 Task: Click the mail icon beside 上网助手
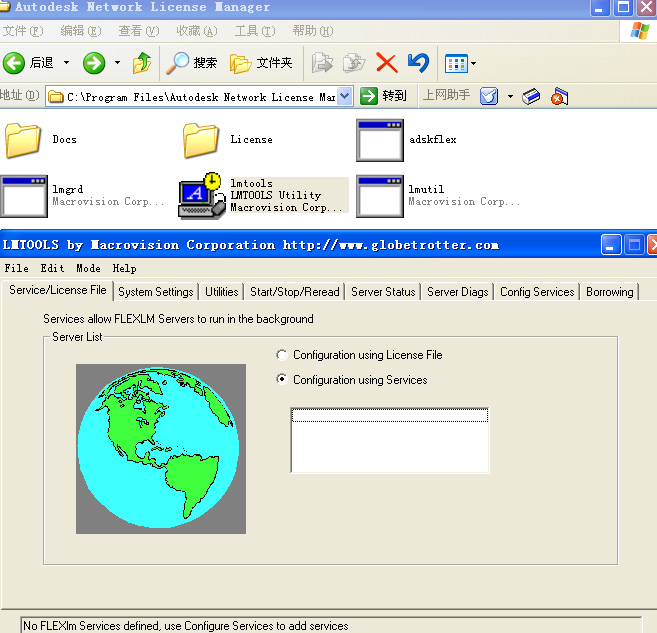[x=489, y=96]
